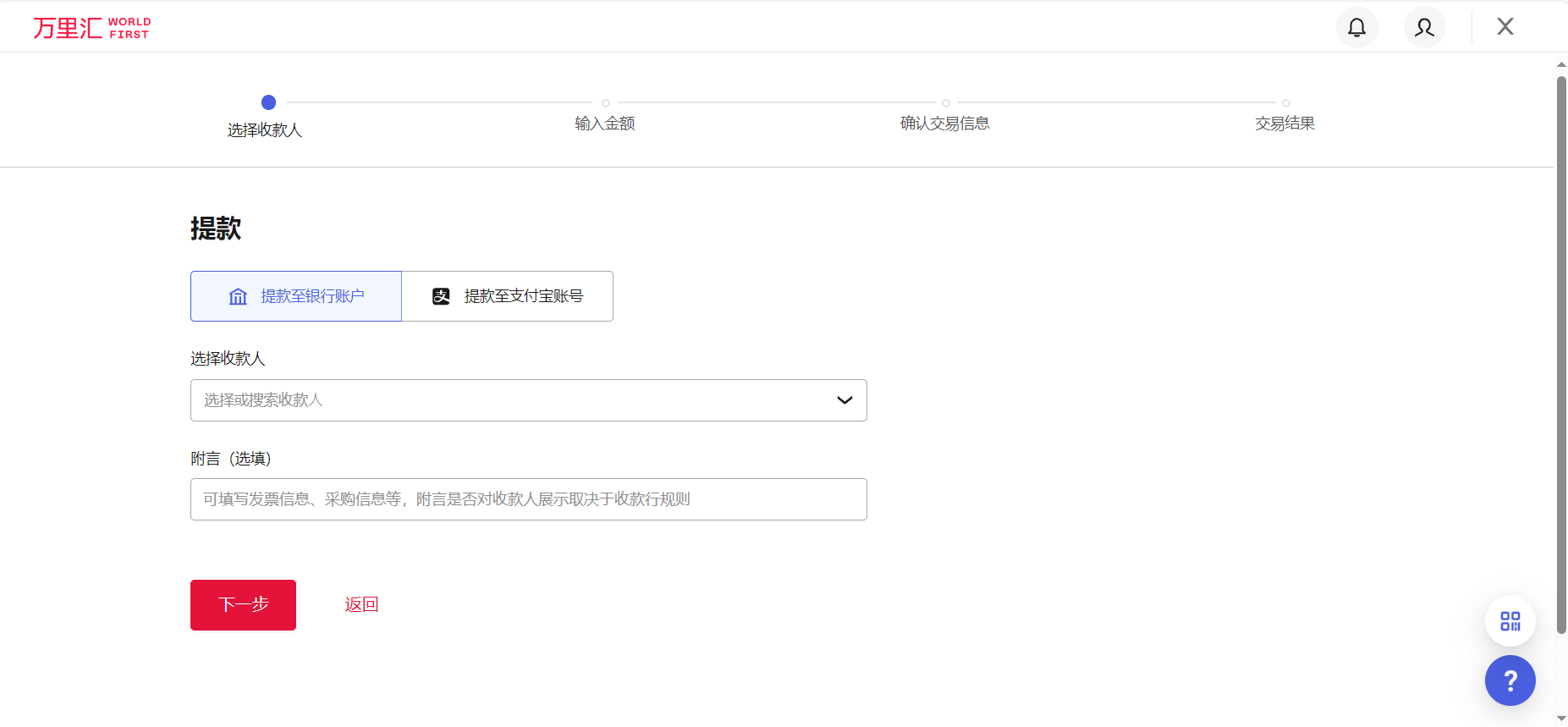The image size is (1568, 727).
Task: Click the 确认交易信息 step label
Action: click(x=944, y=124)
